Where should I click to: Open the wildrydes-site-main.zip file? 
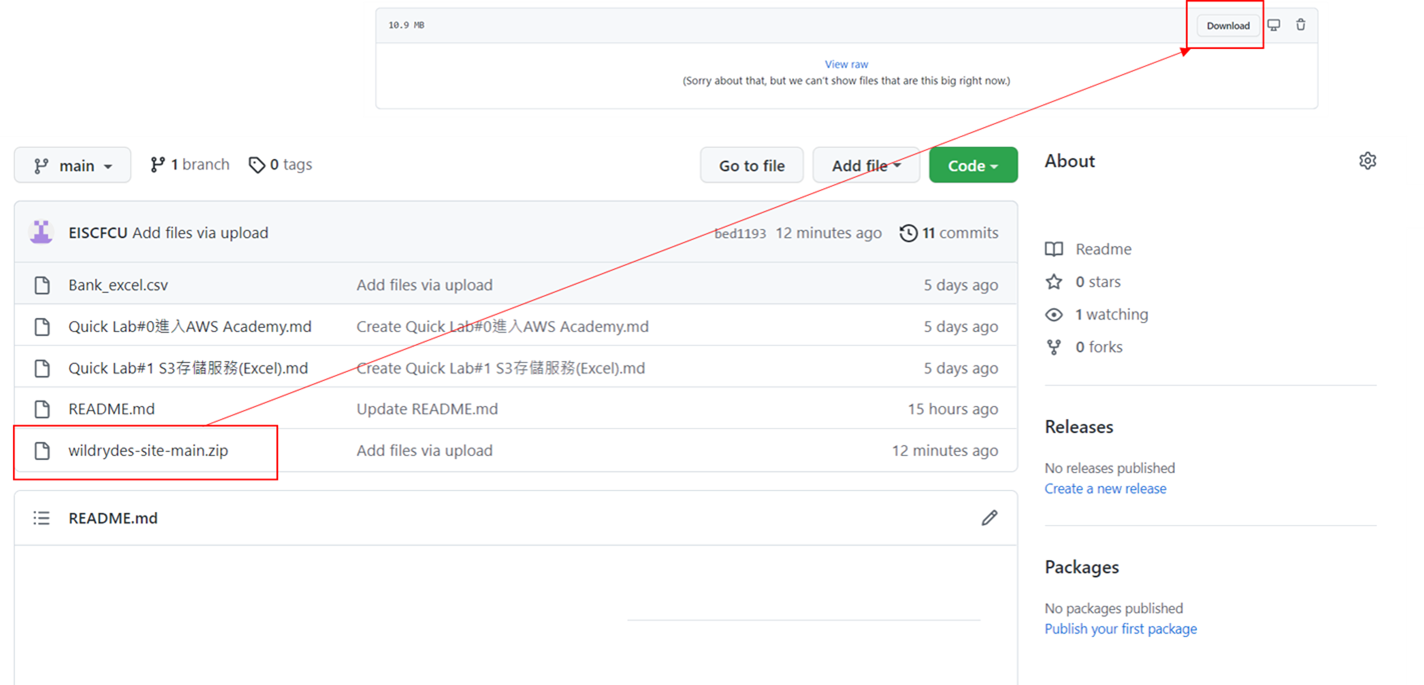tap(148, 451)
